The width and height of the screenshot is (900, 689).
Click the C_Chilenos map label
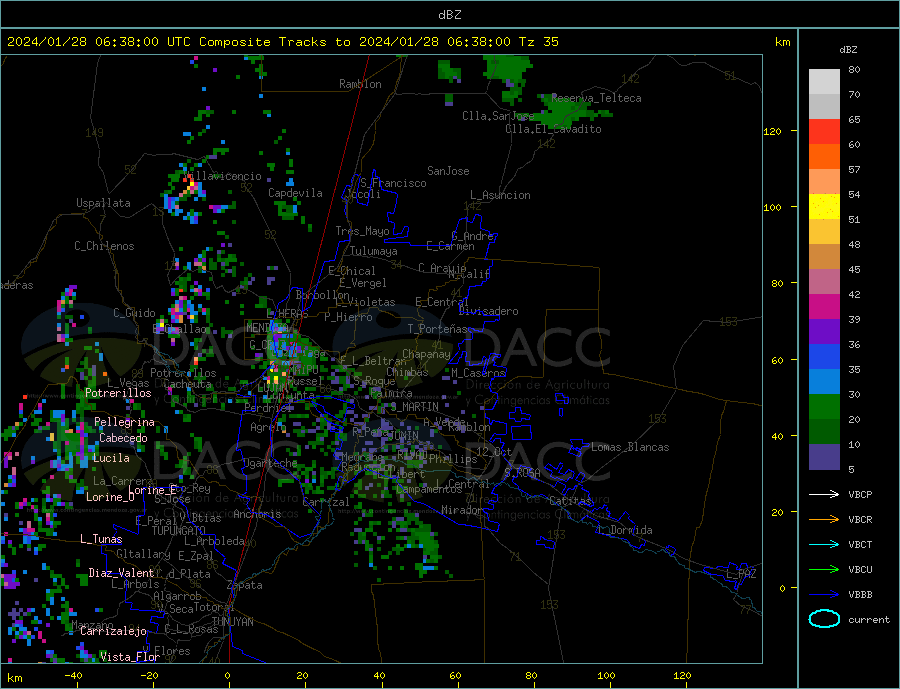[x=104, y=246]
